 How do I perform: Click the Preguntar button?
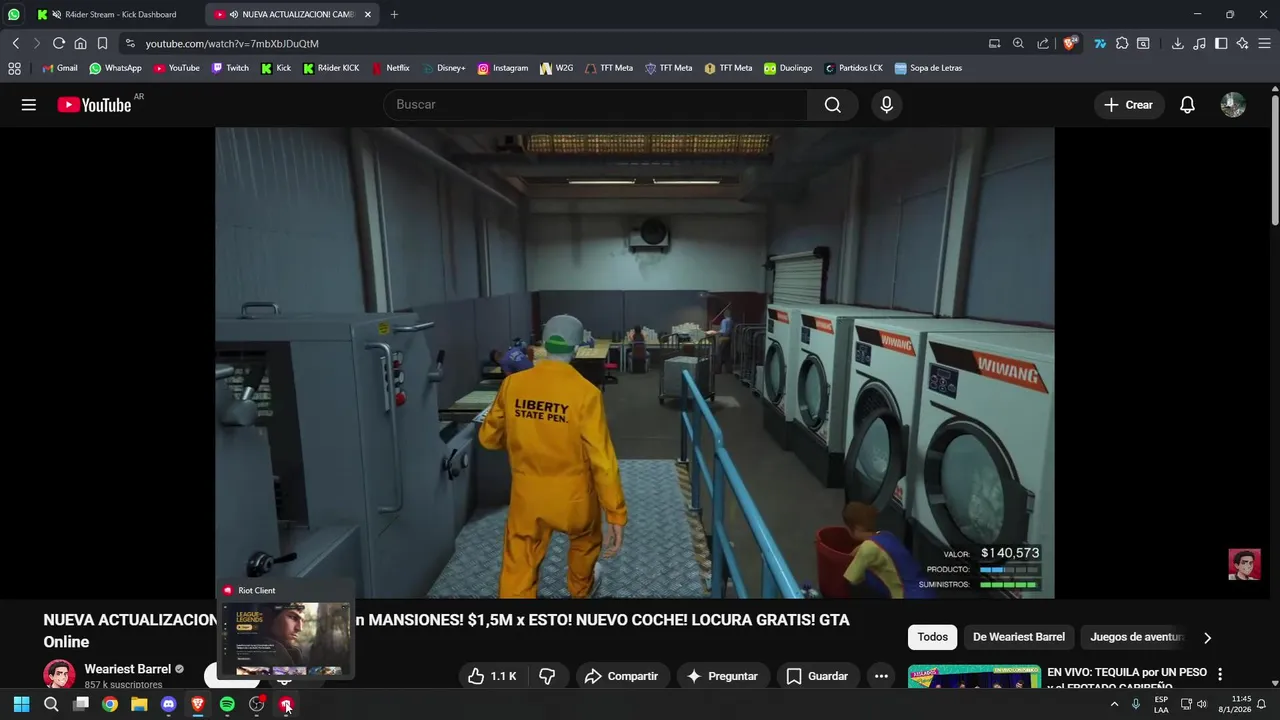pos(722,676)
